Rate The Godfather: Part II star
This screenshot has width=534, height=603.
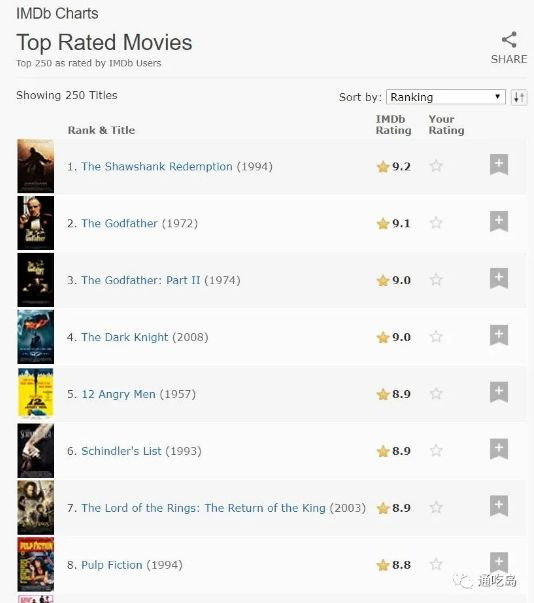[x=436, y=280]
